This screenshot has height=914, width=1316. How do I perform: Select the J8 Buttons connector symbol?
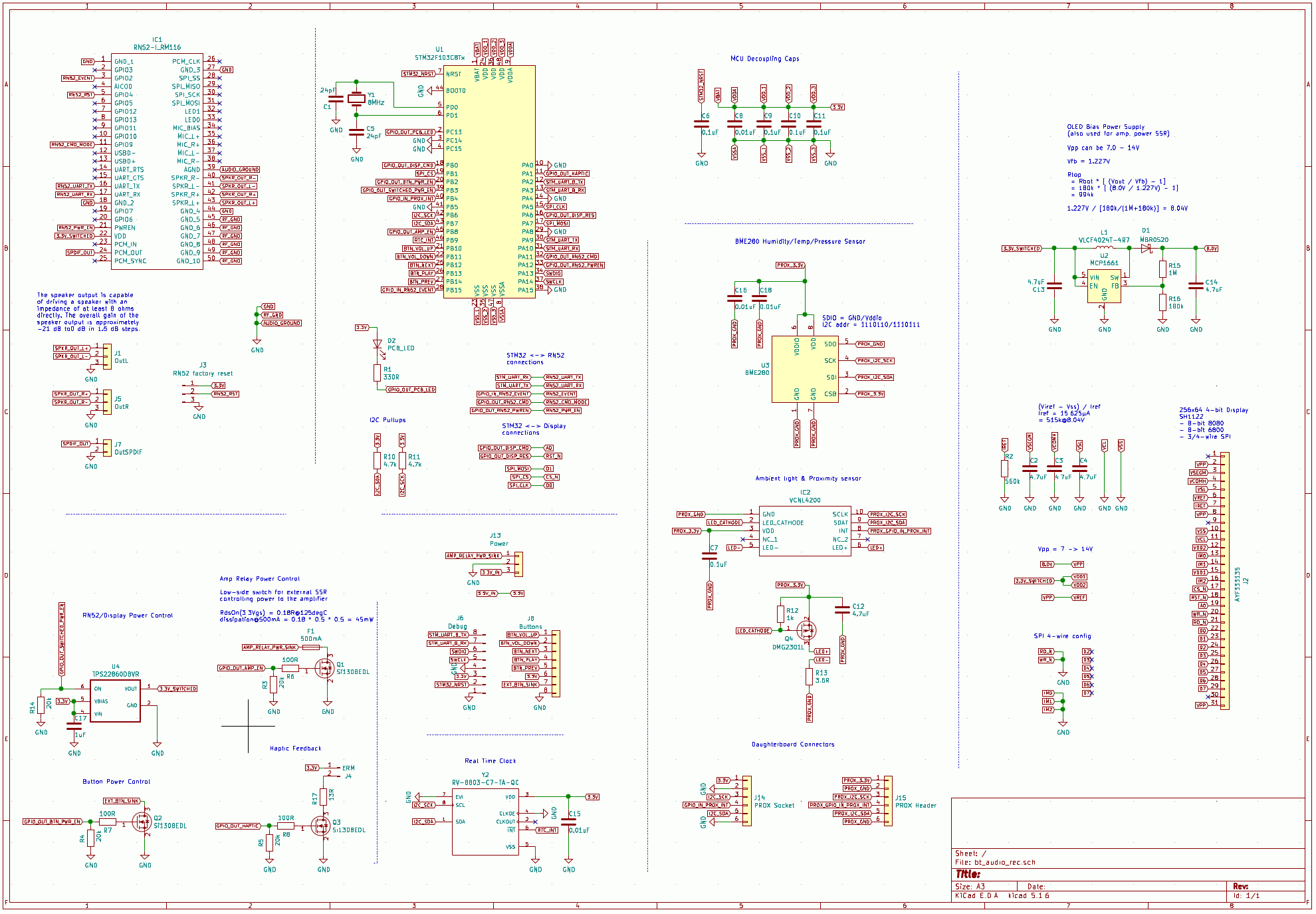[556, 663]
